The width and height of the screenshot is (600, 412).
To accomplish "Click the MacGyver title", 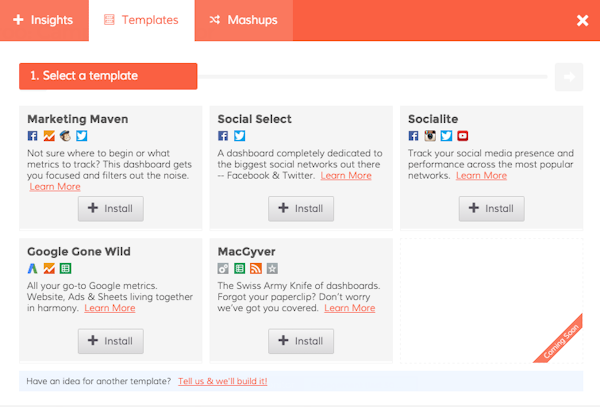I will (246, 252).
